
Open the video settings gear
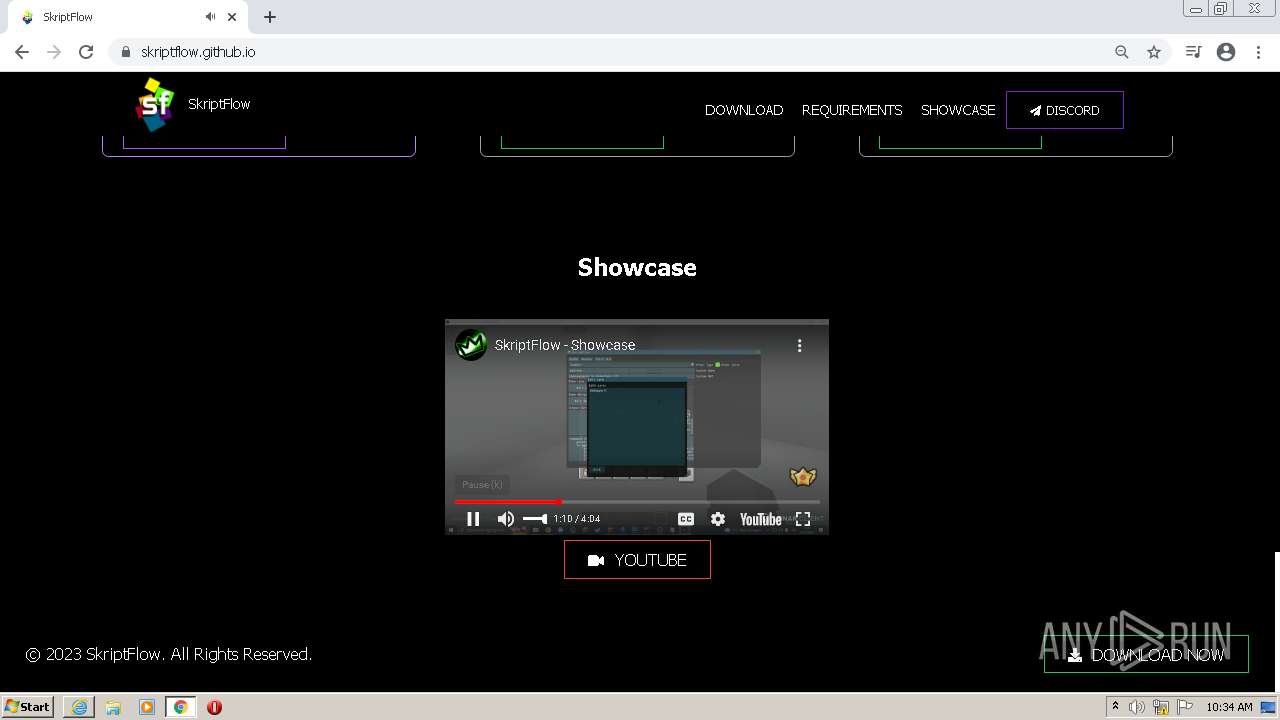(718, 519)
